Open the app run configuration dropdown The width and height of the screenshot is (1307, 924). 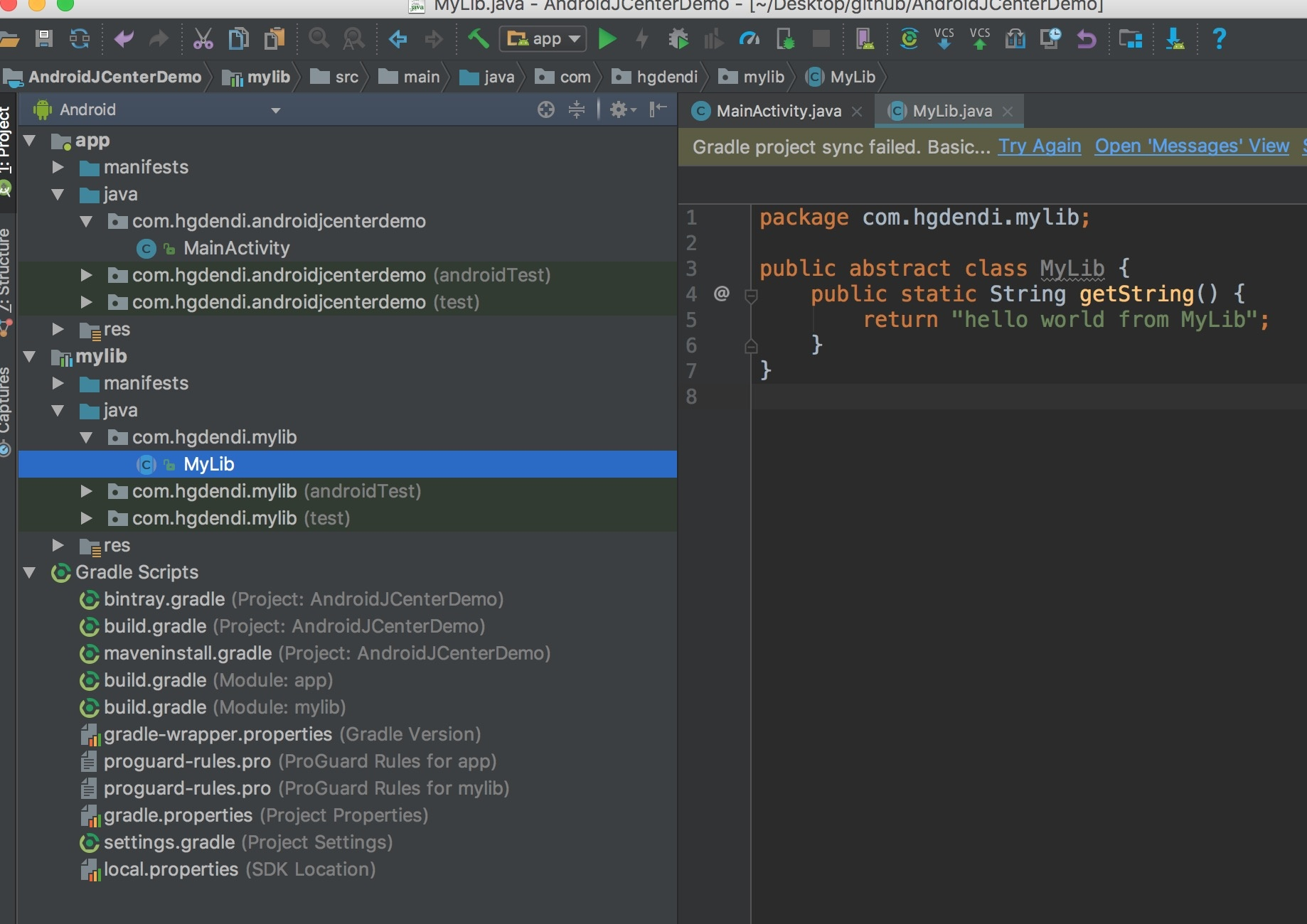[543, 39]
